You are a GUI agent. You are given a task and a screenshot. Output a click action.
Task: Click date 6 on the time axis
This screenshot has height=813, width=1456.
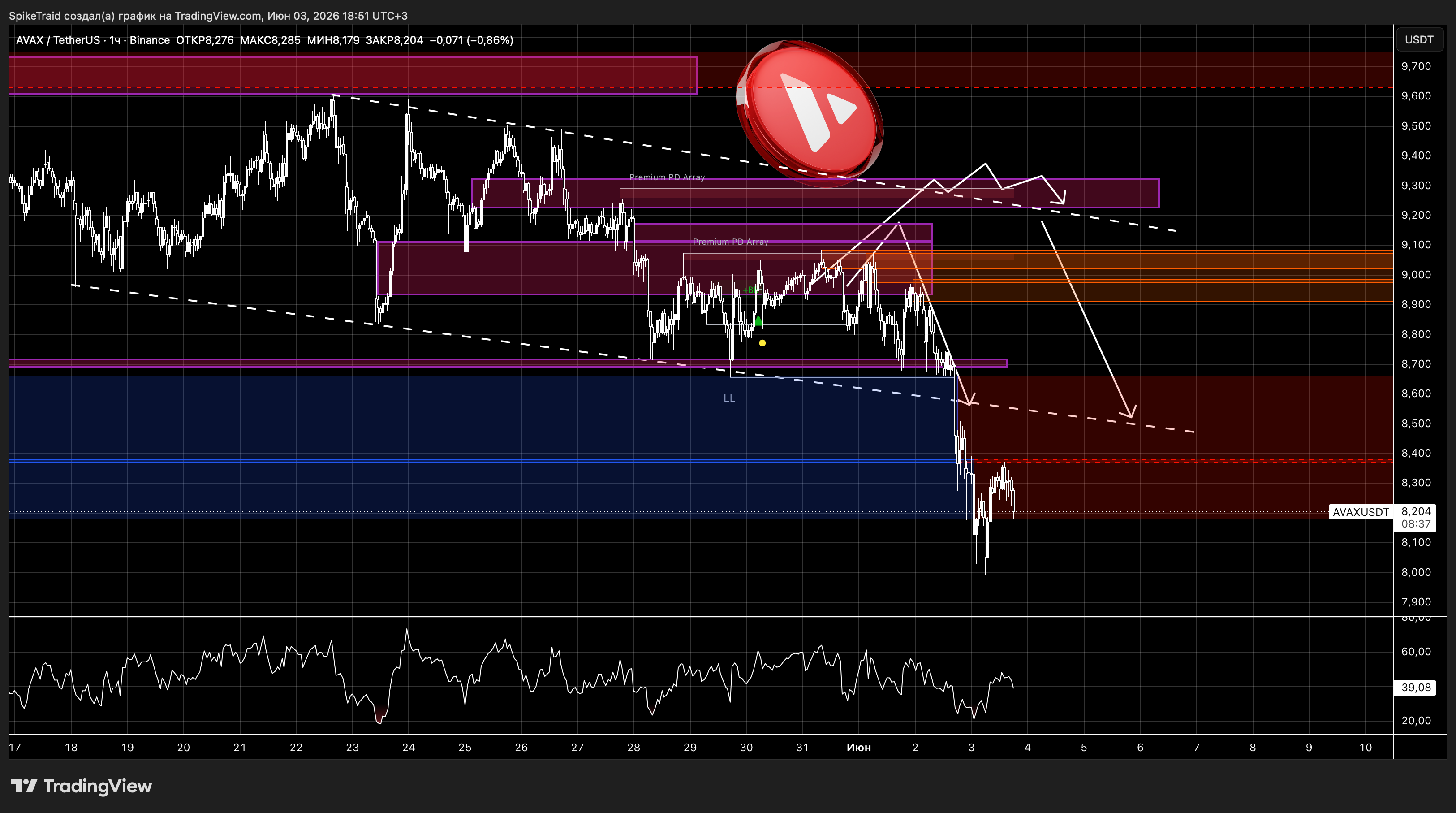tap(1140, 748)
